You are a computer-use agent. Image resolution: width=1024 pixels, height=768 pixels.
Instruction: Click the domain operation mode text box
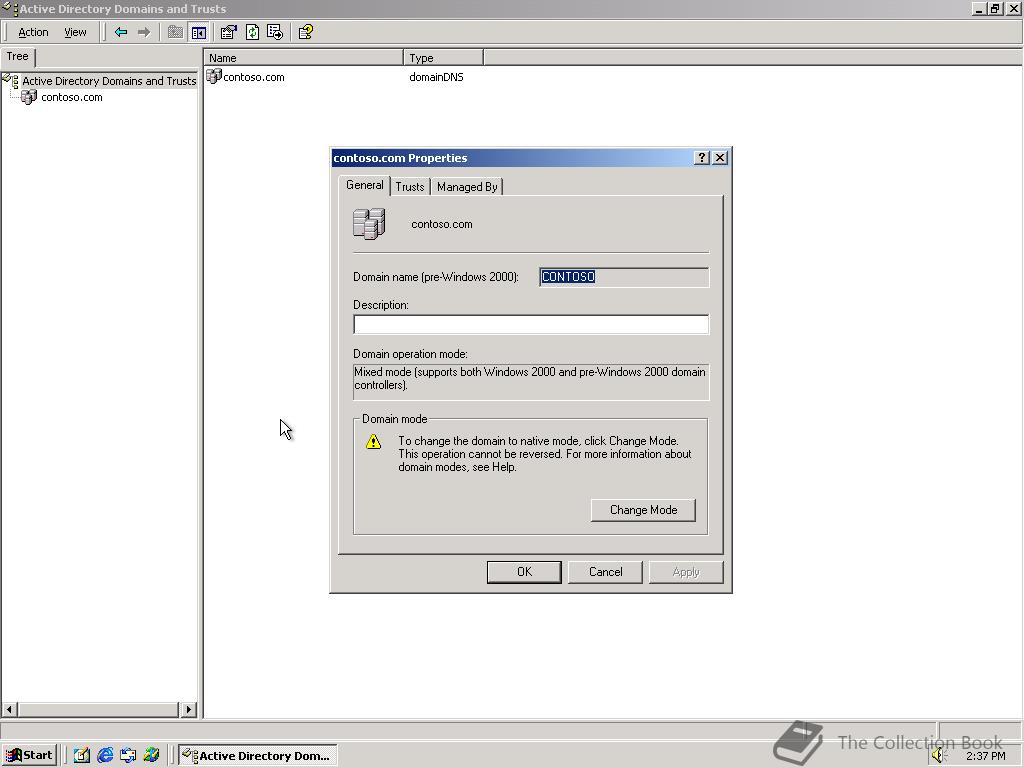coord(530,382)
